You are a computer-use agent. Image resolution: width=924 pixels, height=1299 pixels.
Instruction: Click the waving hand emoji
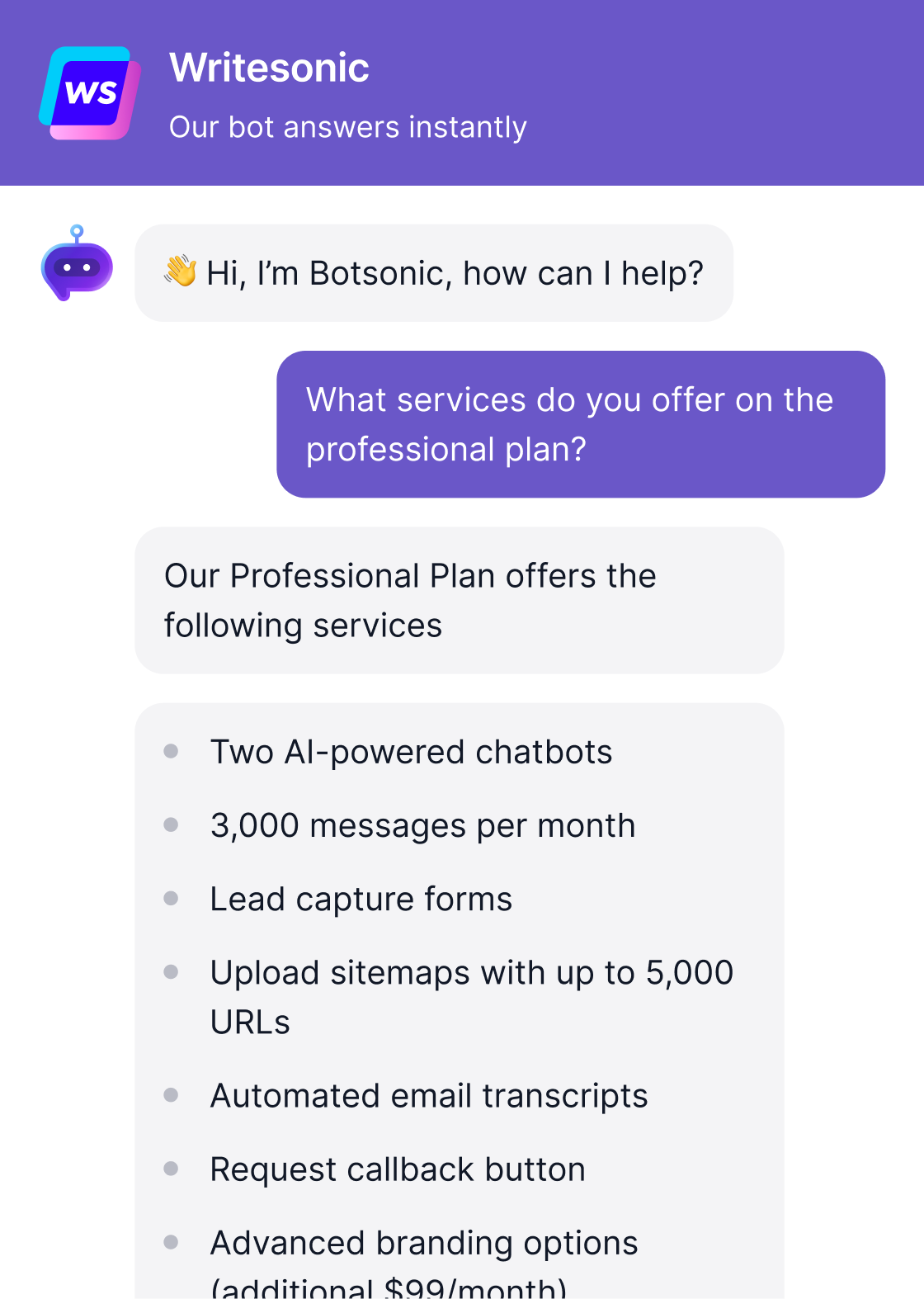pyautogui.click(x=180, y=271)
